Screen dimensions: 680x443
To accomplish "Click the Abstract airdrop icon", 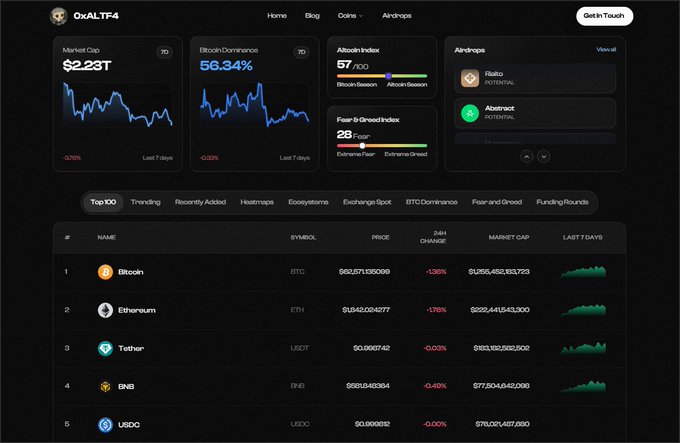I will point(470,113).
